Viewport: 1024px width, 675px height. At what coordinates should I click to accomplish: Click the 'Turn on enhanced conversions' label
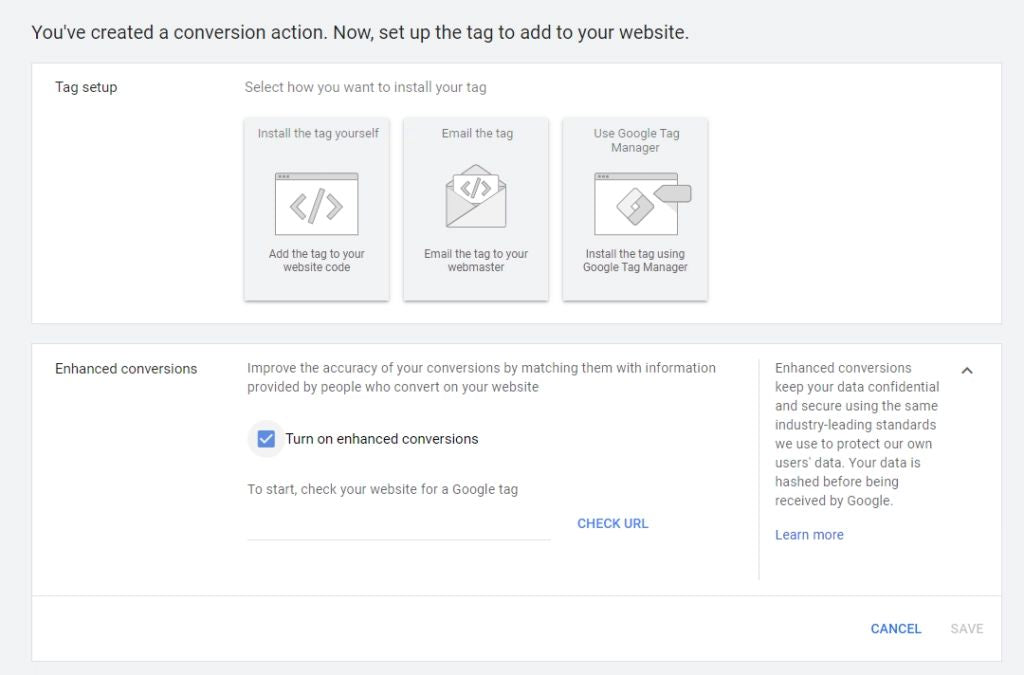(382, 439)
